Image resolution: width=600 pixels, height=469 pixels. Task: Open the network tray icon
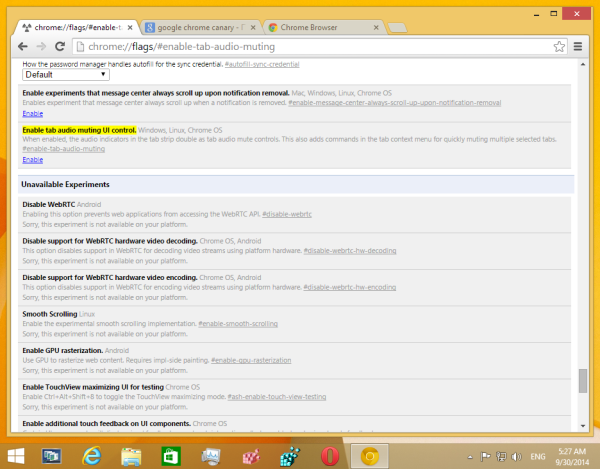501,456
